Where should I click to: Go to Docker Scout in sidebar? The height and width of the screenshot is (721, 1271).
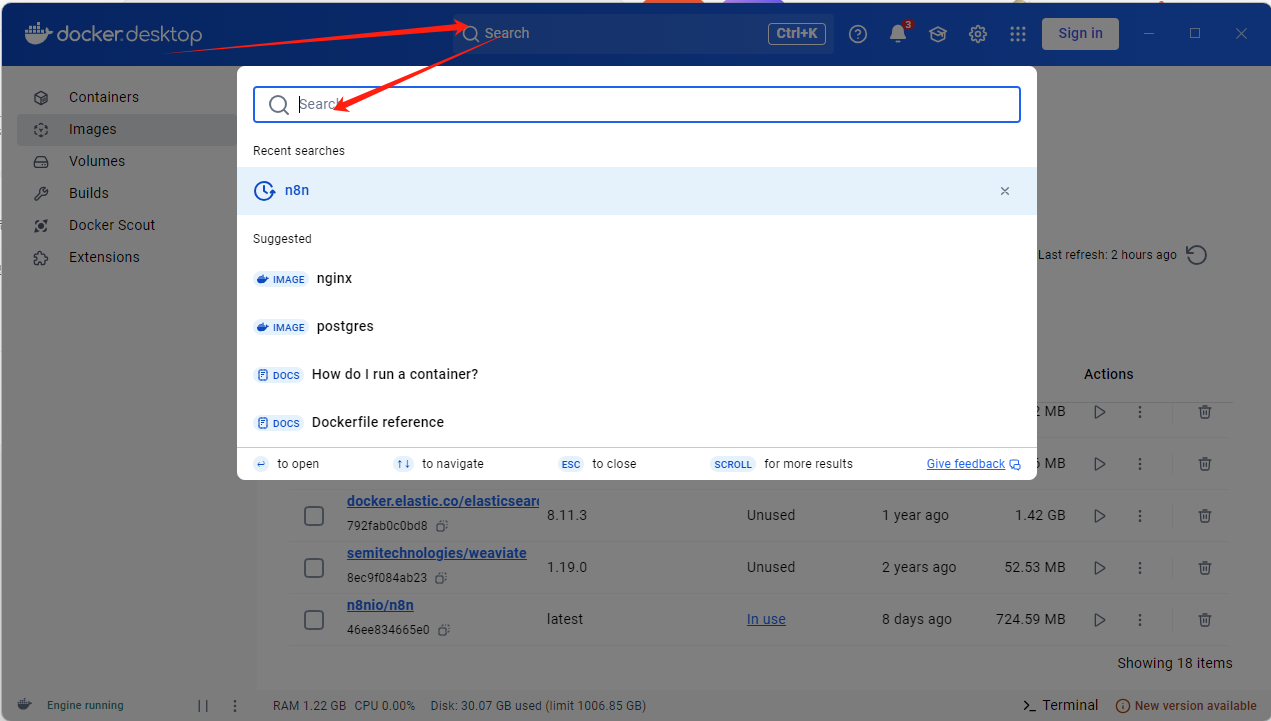[127, 225]
